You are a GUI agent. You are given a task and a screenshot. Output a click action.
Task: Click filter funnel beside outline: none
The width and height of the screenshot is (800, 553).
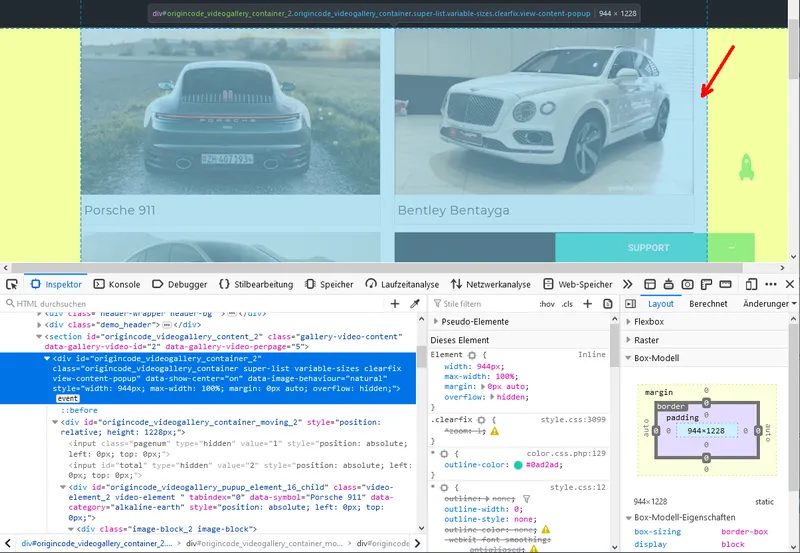pyautogui.click(x=527, y=498)
